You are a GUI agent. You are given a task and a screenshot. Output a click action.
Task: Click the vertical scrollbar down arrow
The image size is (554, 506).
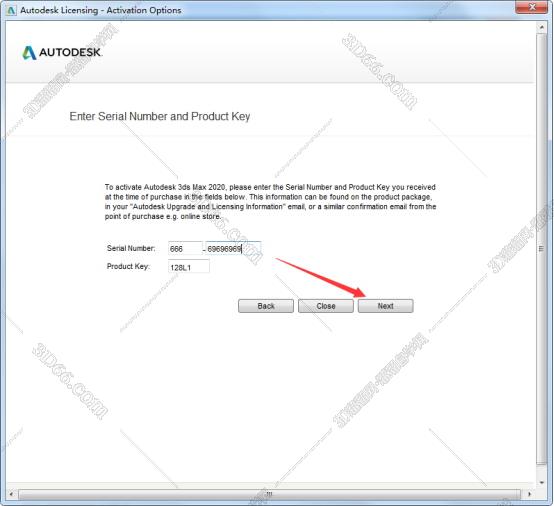click(x=542, y=482)
